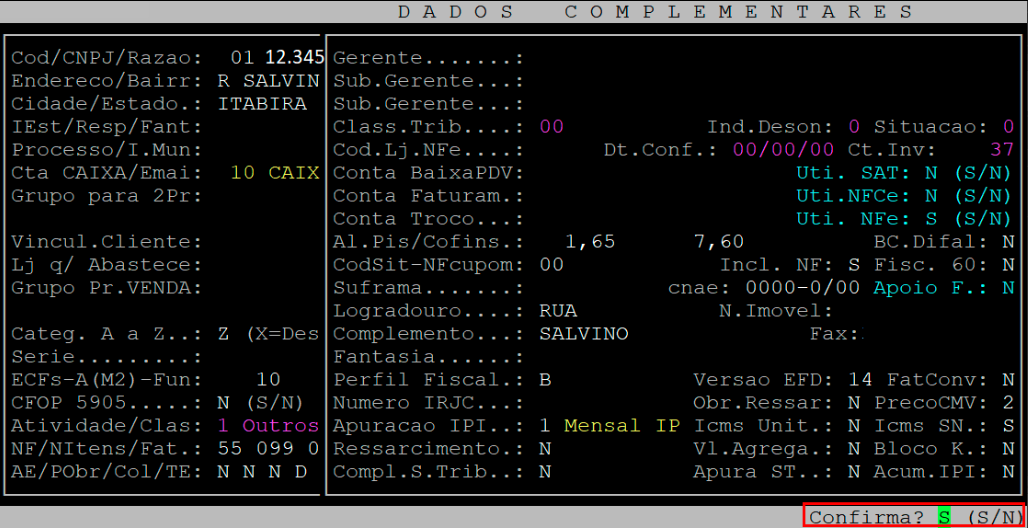1028x528 pixels.
Task: Select Atividade/Clas value 1 Outros
Action: [x=268, y=426]
